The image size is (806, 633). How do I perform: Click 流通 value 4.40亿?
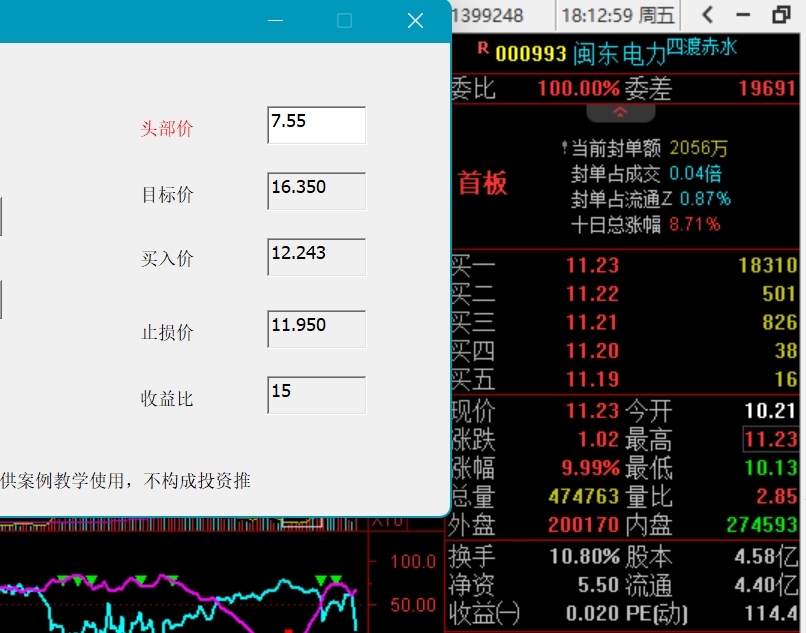coord(766,585)
